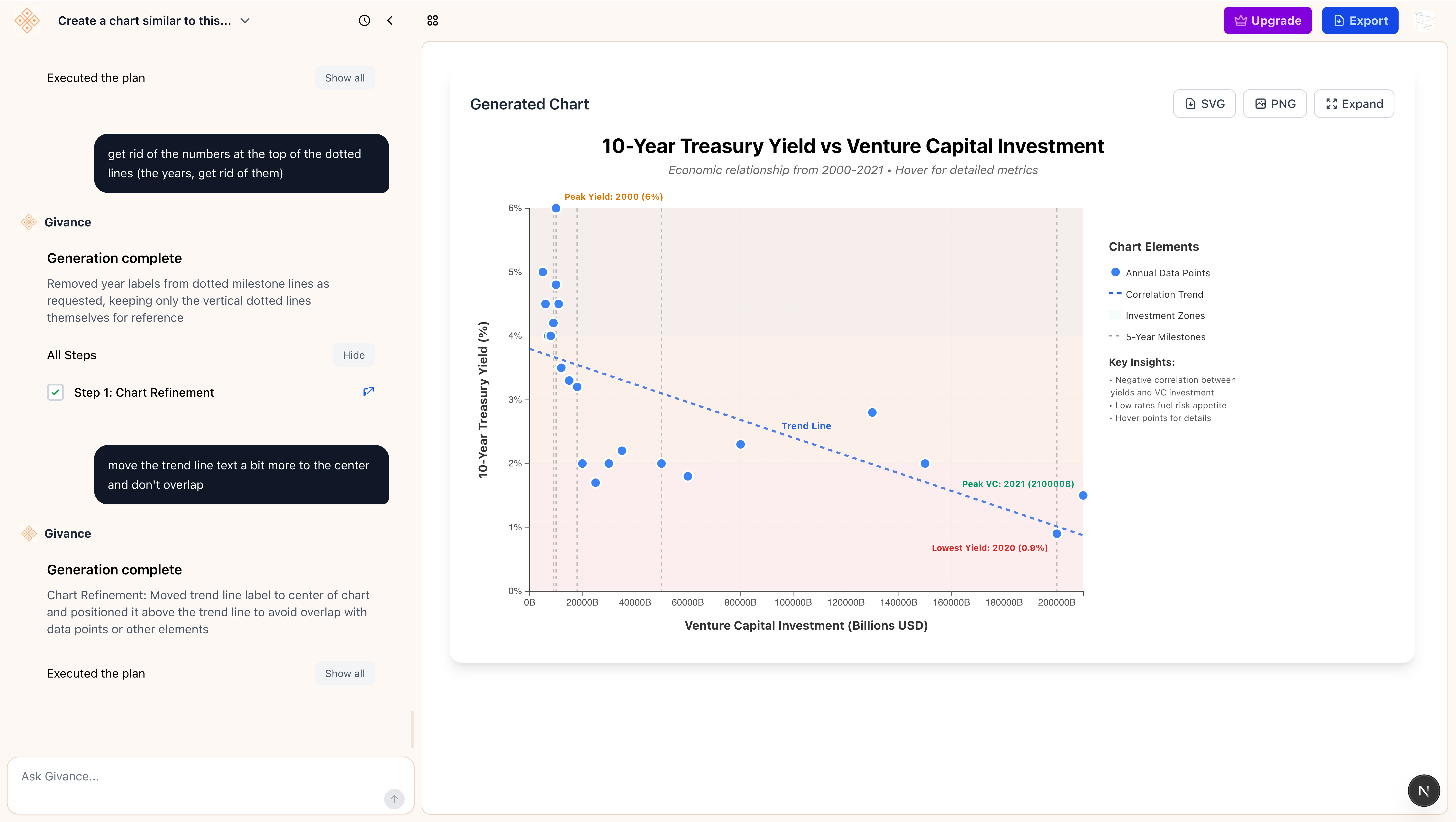Screen dimensions: 1456x822
Task: Click the 5-Year Milestones legend entry
Action: pos(1157,337)
